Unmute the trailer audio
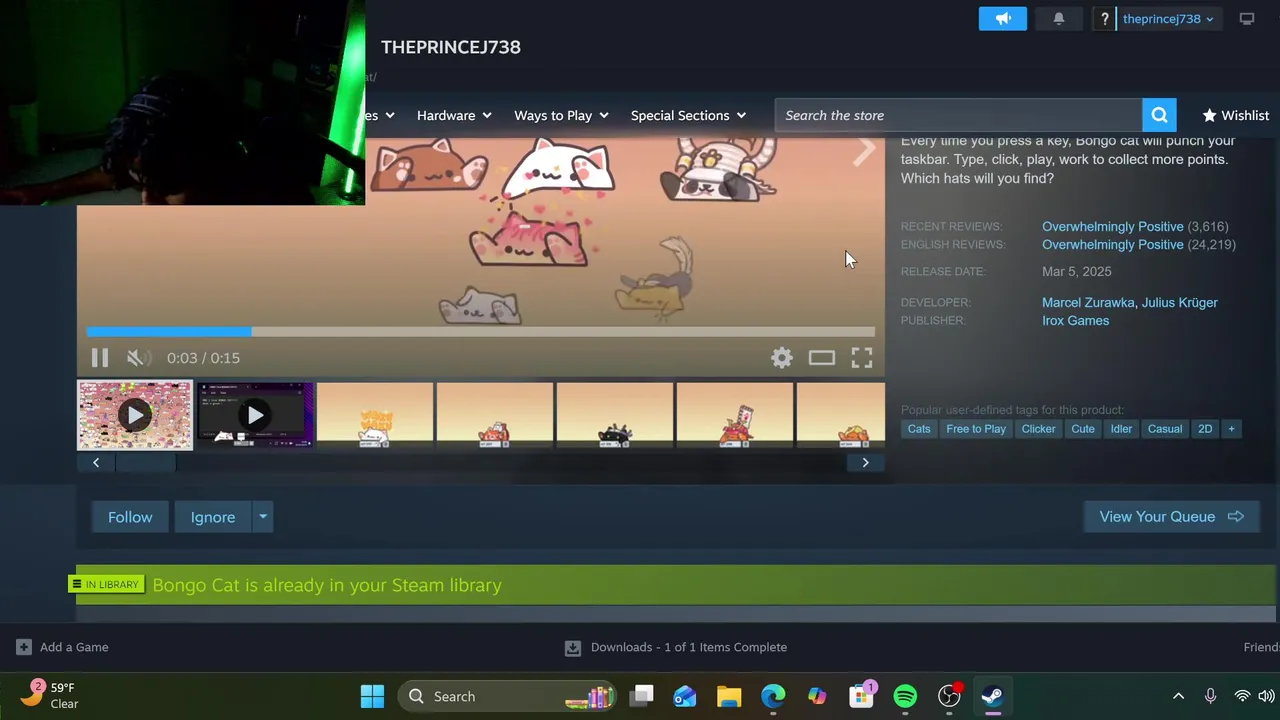Viewport: 1280px width, 720px height. pos(137,358)
